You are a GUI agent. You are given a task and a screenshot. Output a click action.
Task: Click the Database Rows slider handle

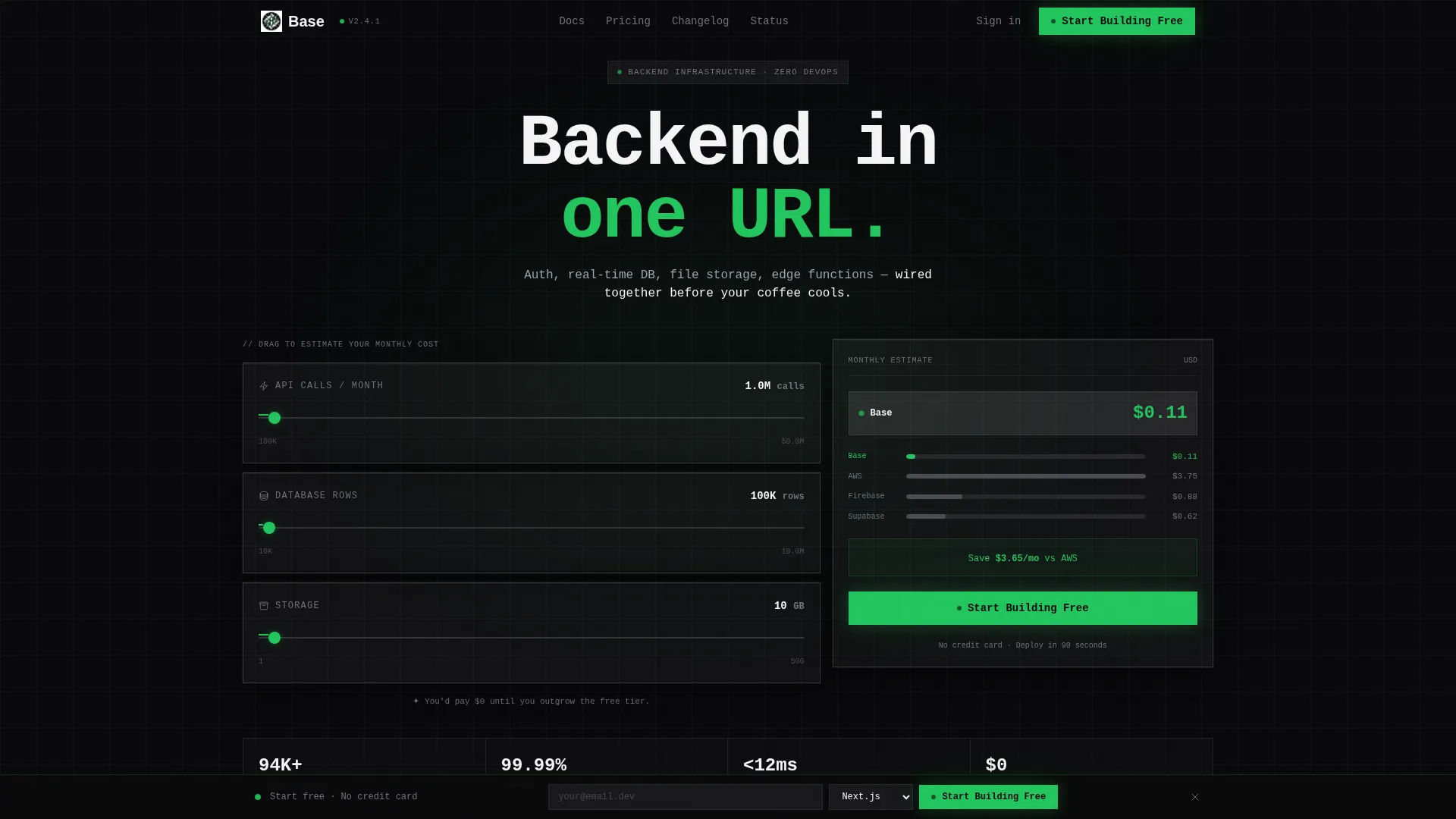click(x=269, y=528)
